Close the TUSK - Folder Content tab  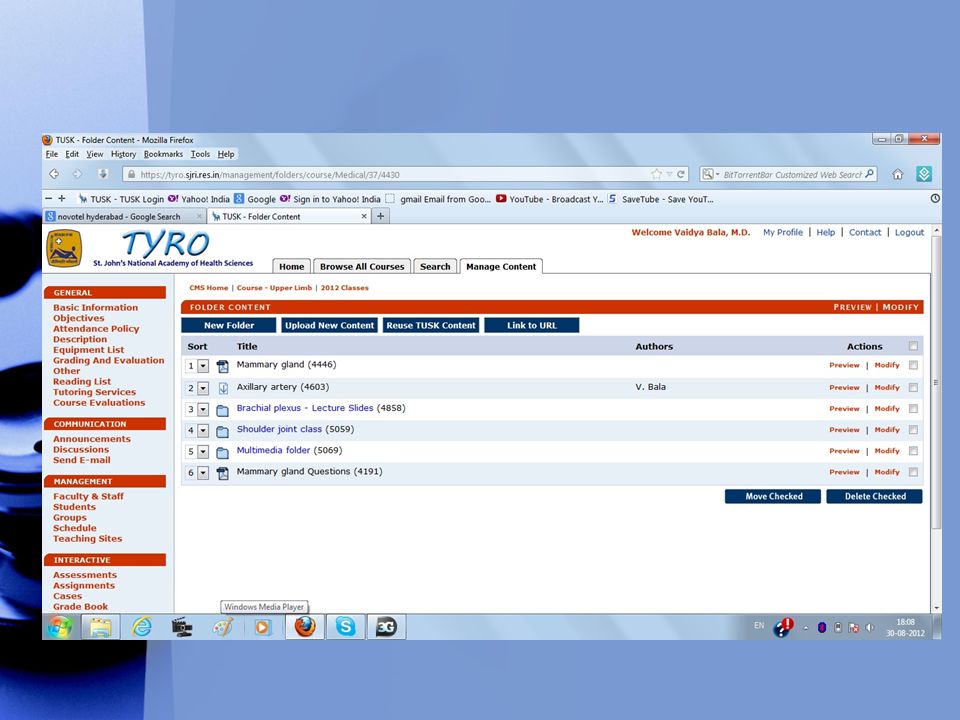click(364, 216)
